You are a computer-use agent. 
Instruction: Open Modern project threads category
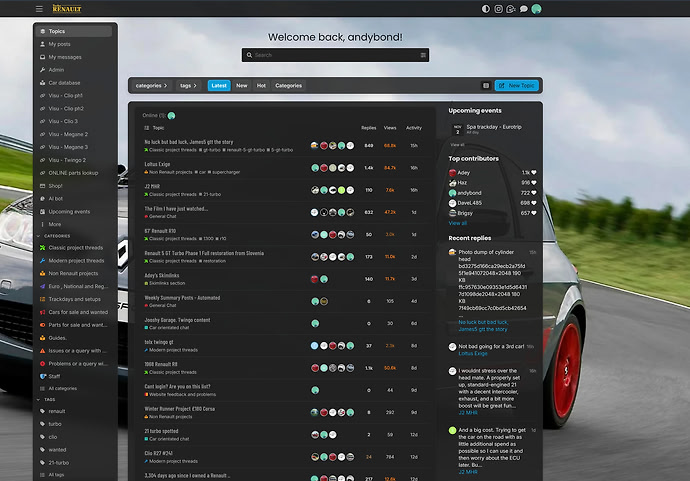pos(74,261)
